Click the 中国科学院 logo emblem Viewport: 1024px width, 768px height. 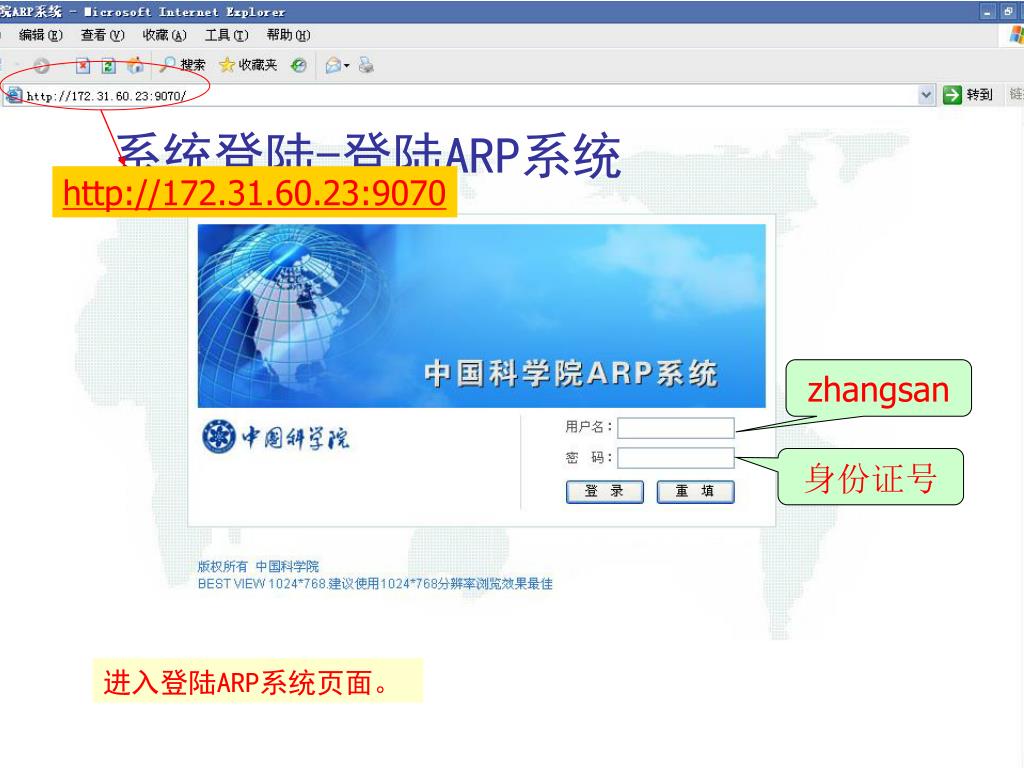pyautogui.click(x=218, y=436)
